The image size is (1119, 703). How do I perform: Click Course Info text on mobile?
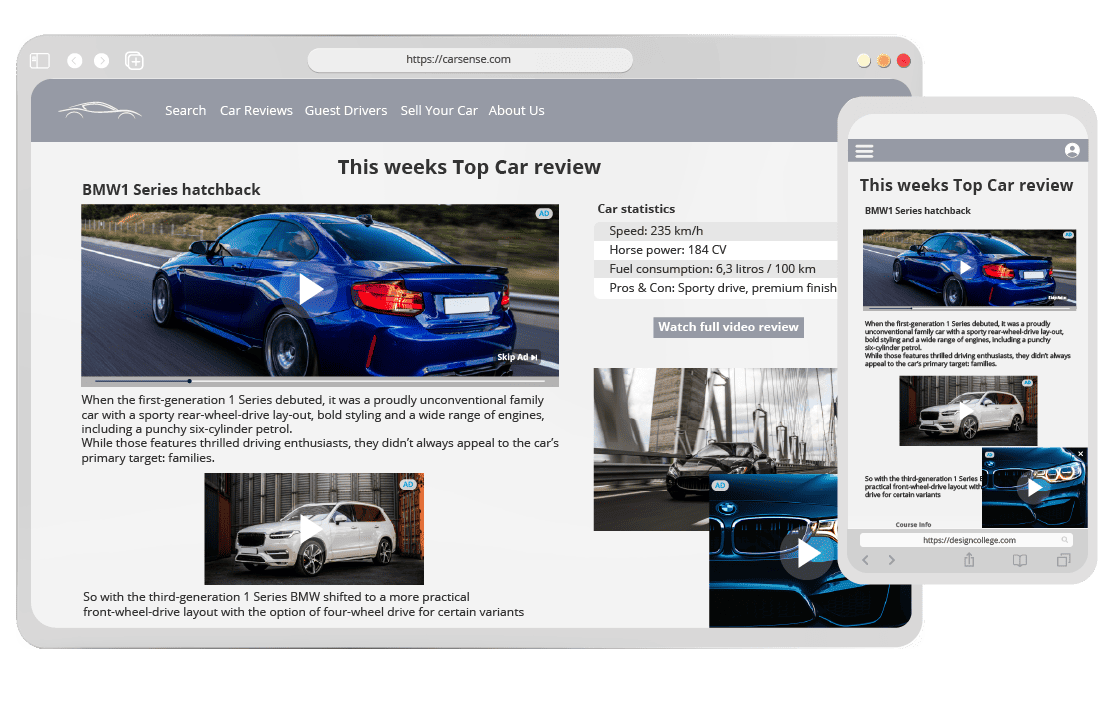point(913,525)
